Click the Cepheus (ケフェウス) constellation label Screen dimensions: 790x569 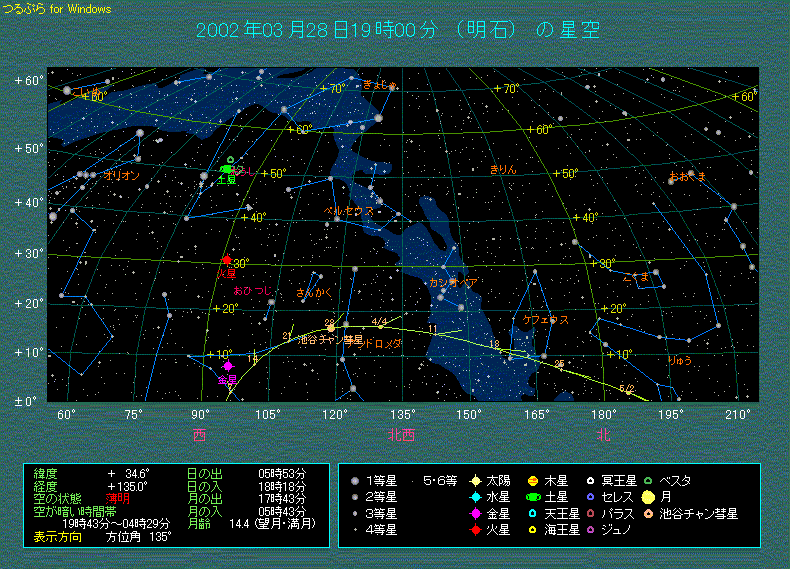[545, 320]
